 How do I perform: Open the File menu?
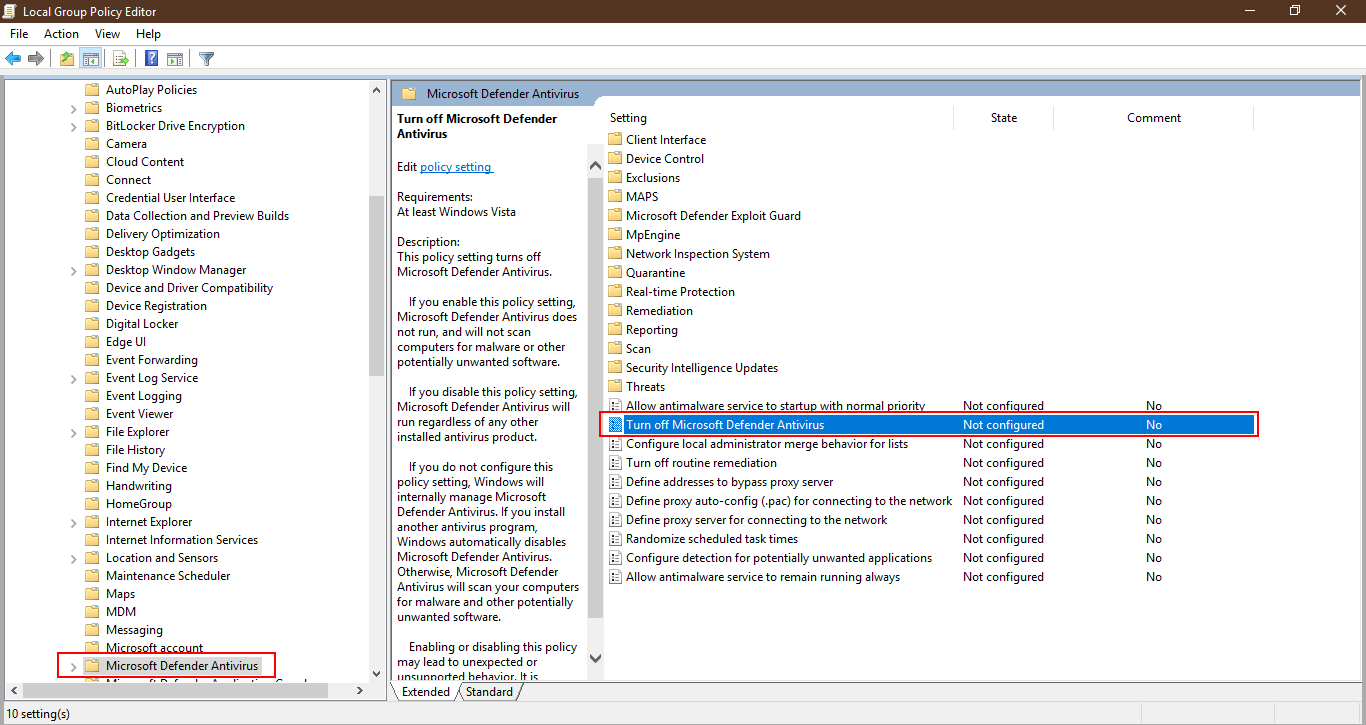[x=19, y=34]
